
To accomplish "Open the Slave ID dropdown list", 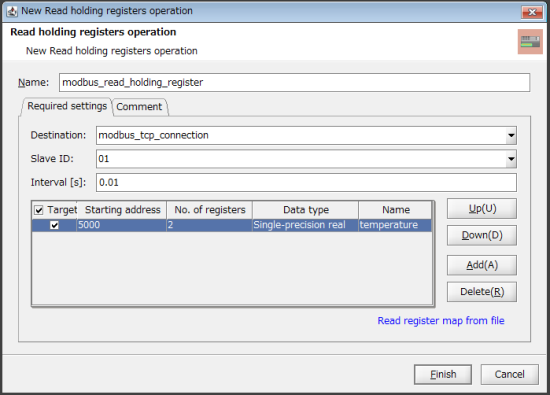I will click(511, 159).
